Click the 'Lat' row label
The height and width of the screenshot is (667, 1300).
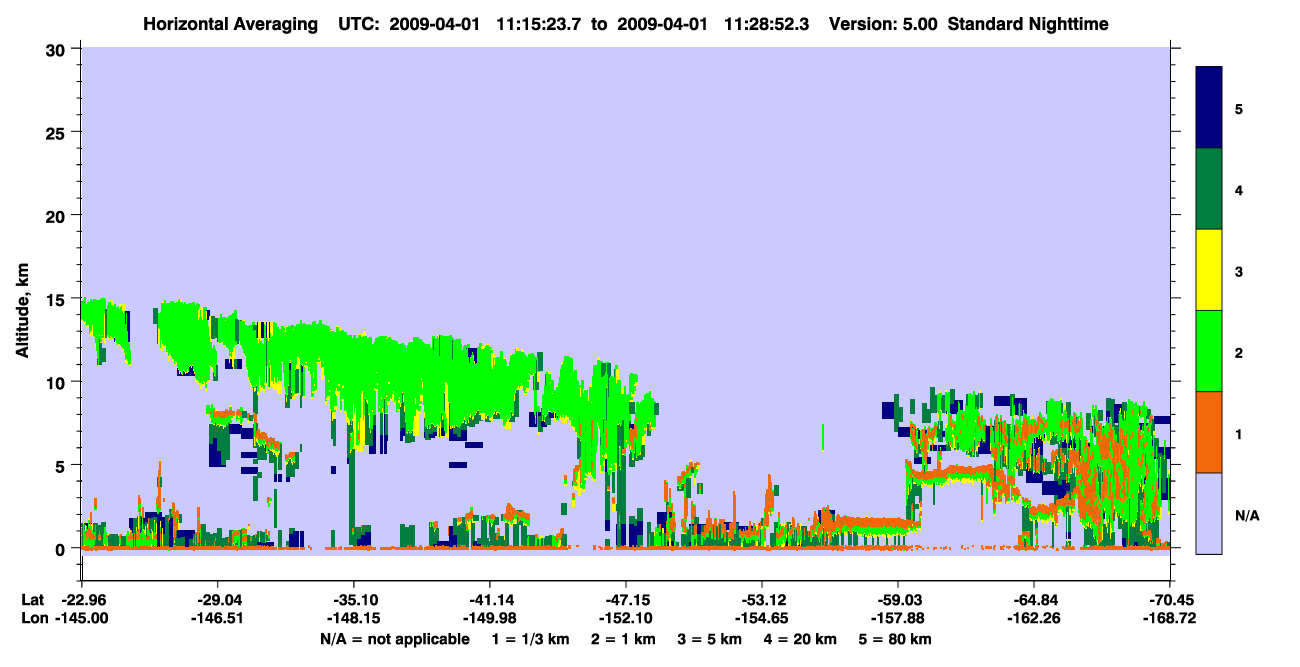click(33, 600)
